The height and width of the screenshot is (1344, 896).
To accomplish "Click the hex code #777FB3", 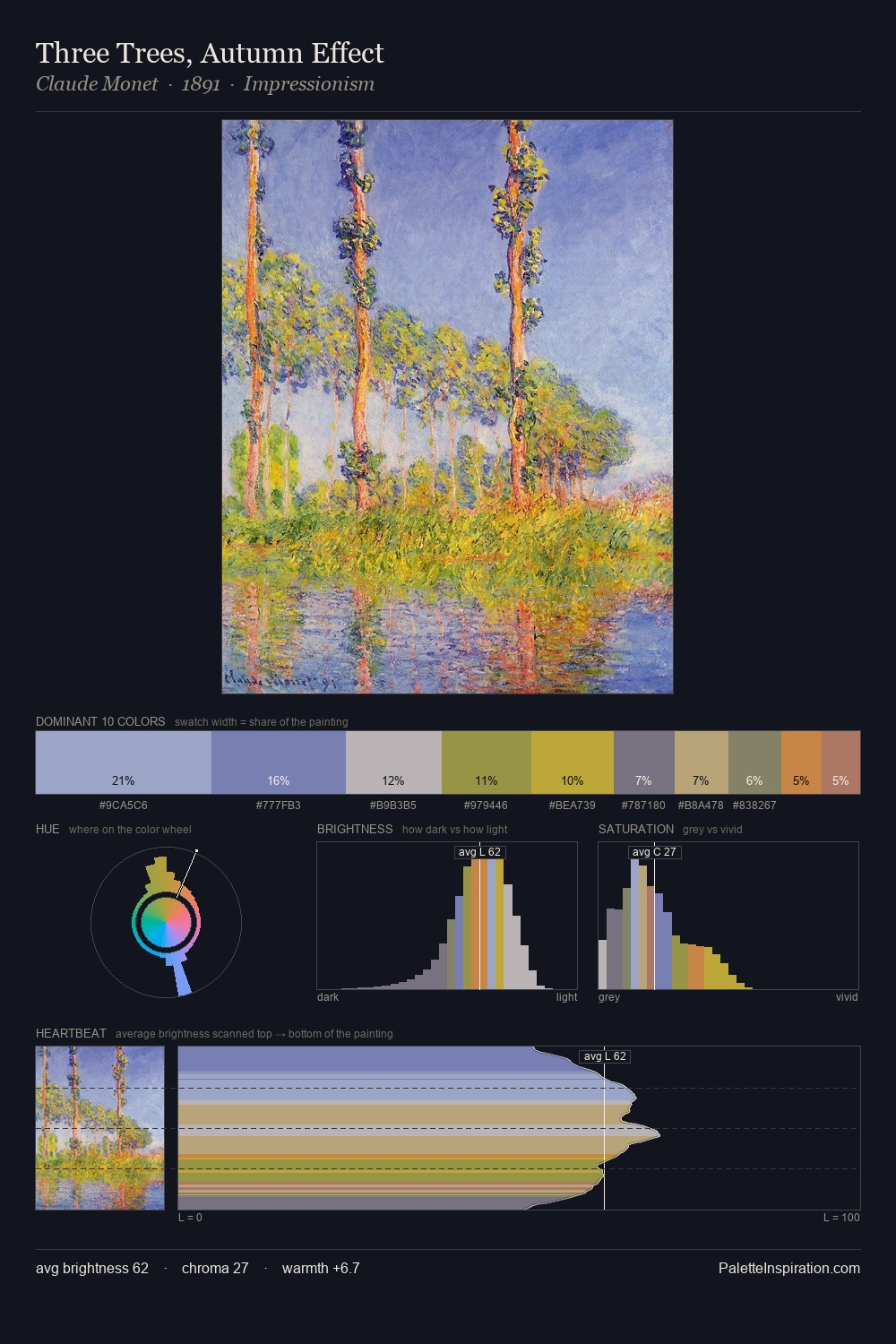I will (x=279, y=806).
